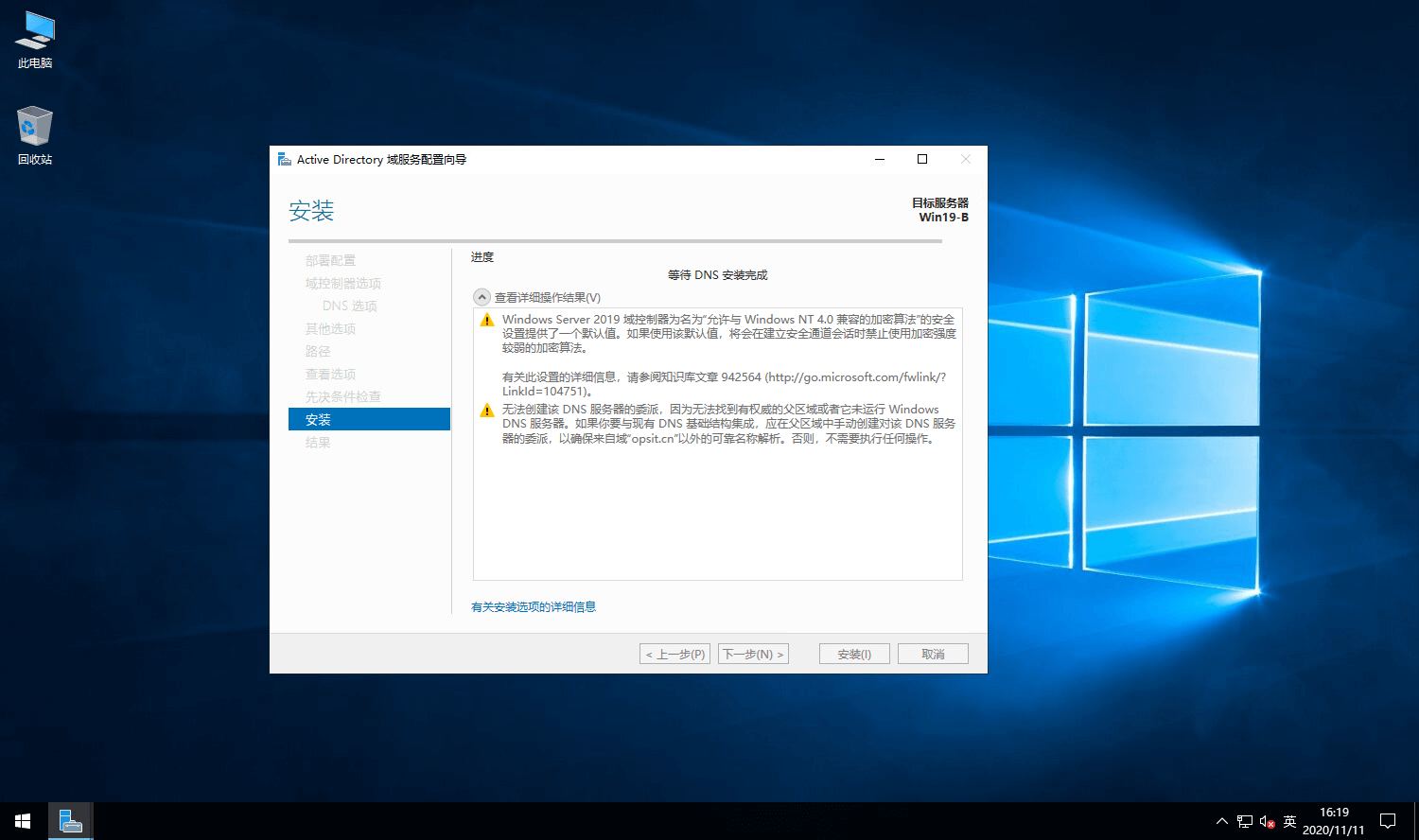
Task: Click the DNS delegation warning icon
Action: [487, 411]
